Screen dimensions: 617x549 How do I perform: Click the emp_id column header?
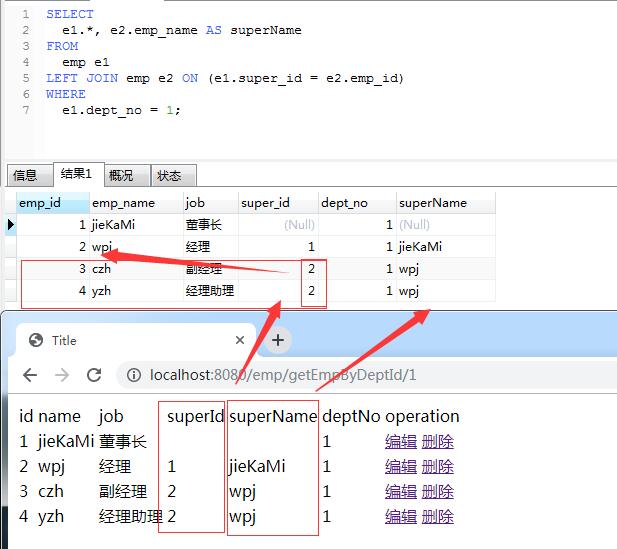53,203
